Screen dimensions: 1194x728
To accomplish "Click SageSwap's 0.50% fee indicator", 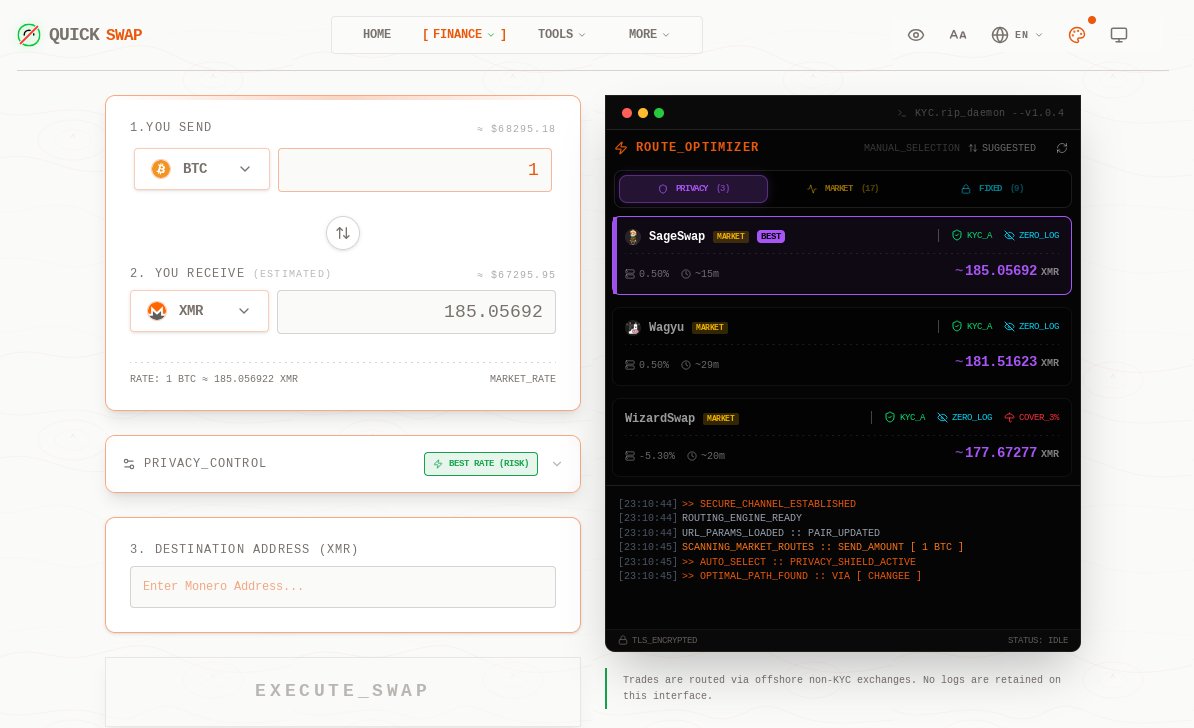I will 647,274.
